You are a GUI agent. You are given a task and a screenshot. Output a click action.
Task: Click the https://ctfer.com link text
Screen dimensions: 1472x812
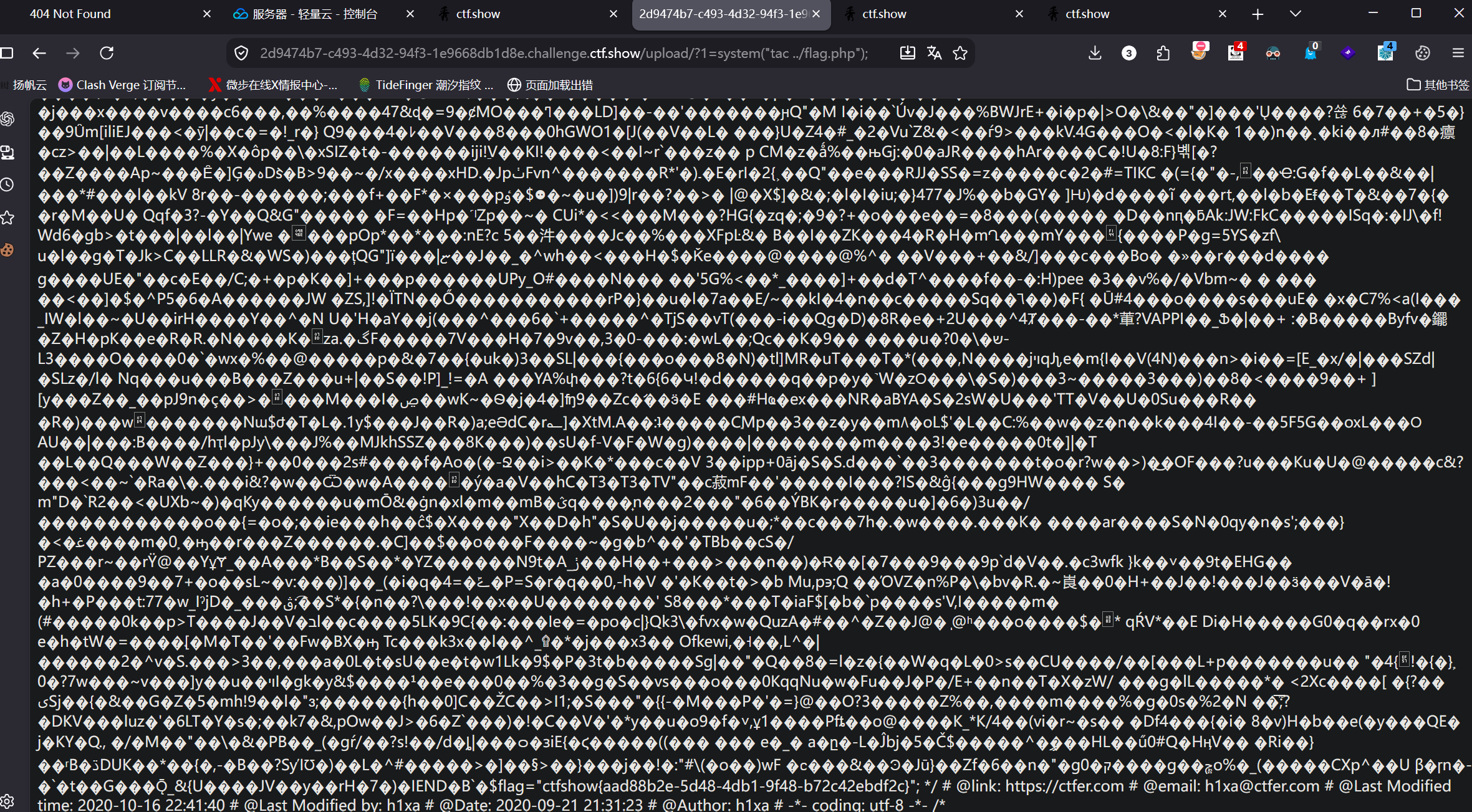[x=1065, y=786]
